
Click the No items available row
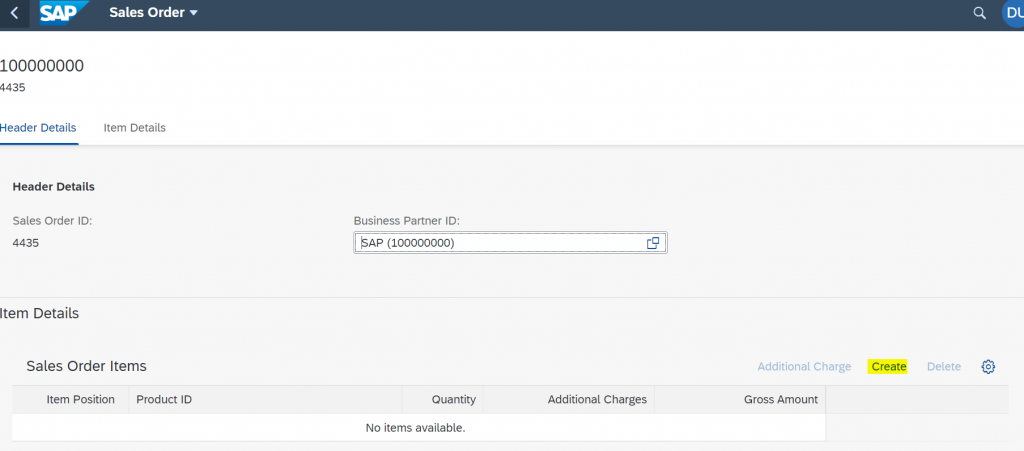tap(419, 428)
